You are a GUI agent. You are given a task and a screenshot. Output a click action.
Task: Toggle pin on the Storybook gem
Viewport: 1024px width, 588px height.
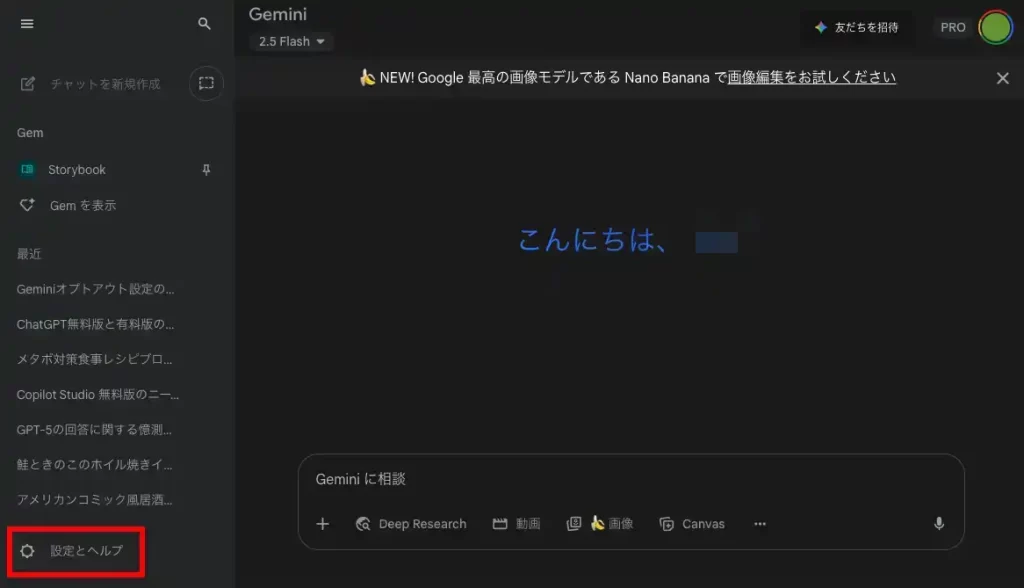pyautogui.click(x=206, y=170)
